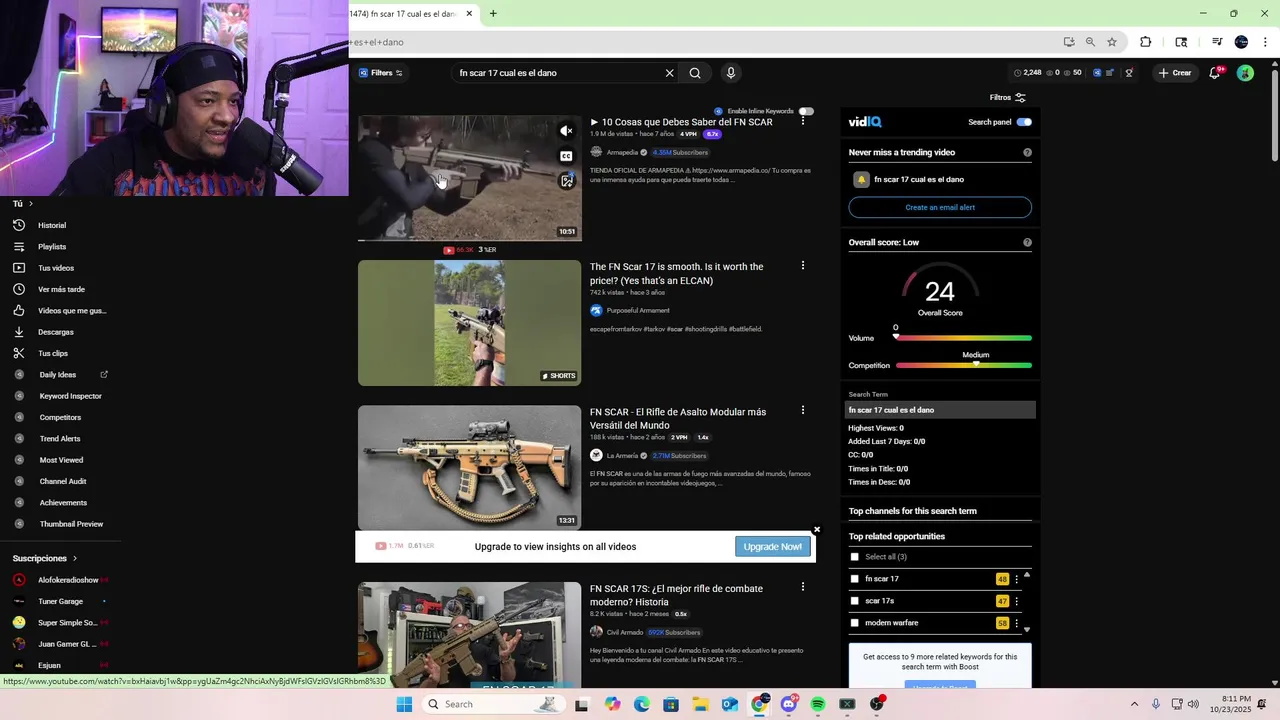This screenshot has width=1280, height=720.
Task: Open vidIQ Keyword Inspector
Action: pyautogui.click(x=70, y=396)
